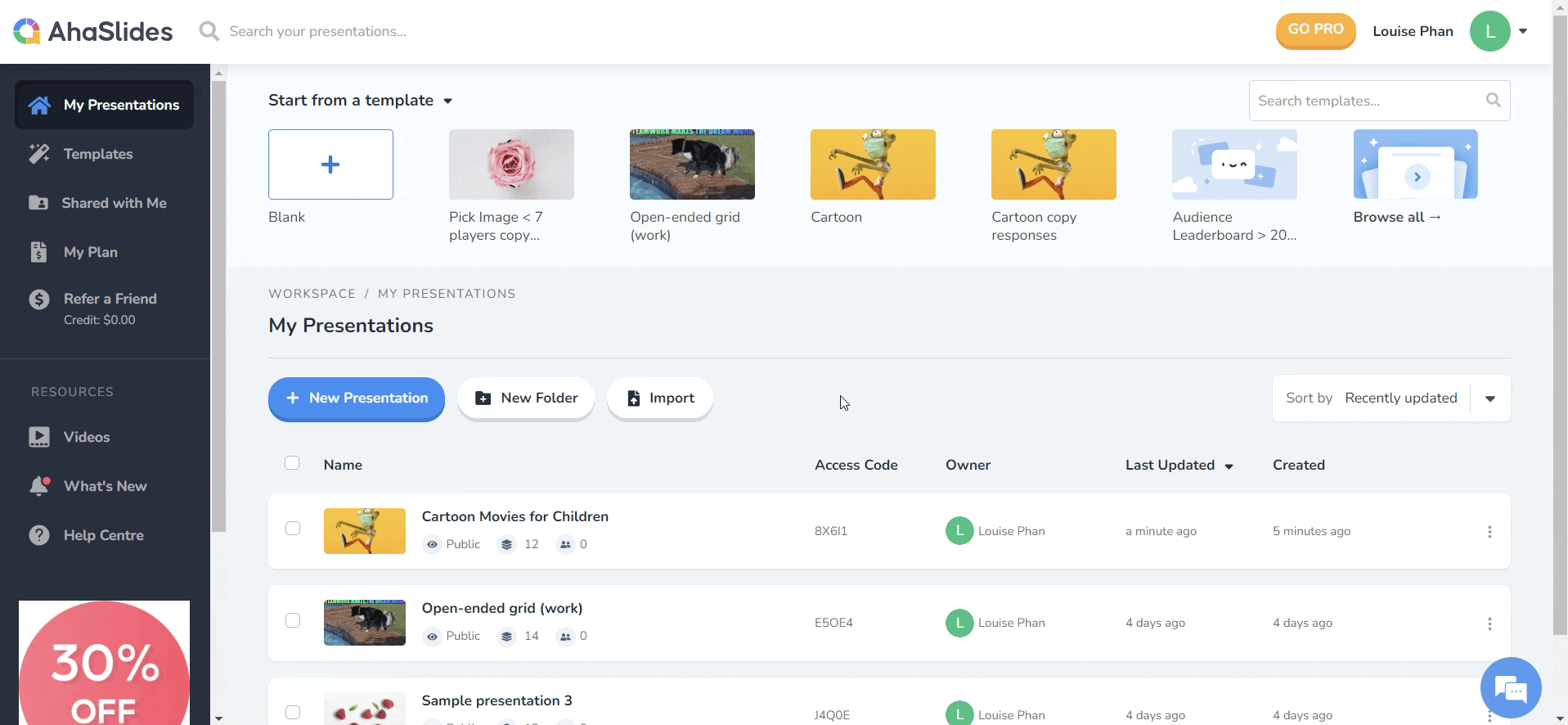This screenshot has width=1568, height=725.
Task: Sort by Last Updated column header
Action: coord(1179,465)
